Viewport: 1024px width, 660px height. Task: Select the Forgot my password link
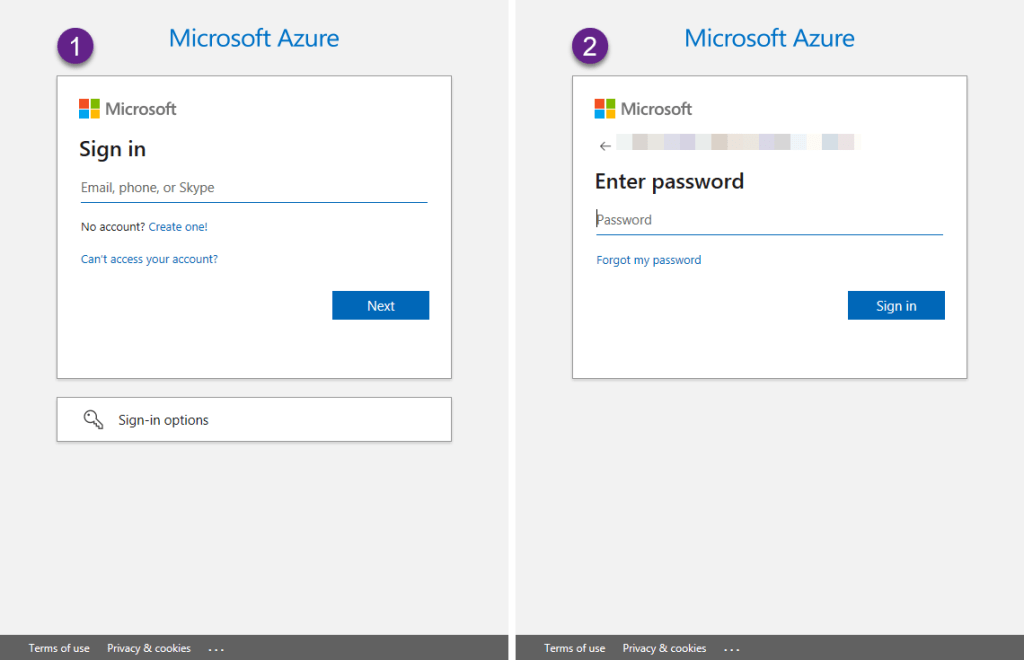pos(649,260)
